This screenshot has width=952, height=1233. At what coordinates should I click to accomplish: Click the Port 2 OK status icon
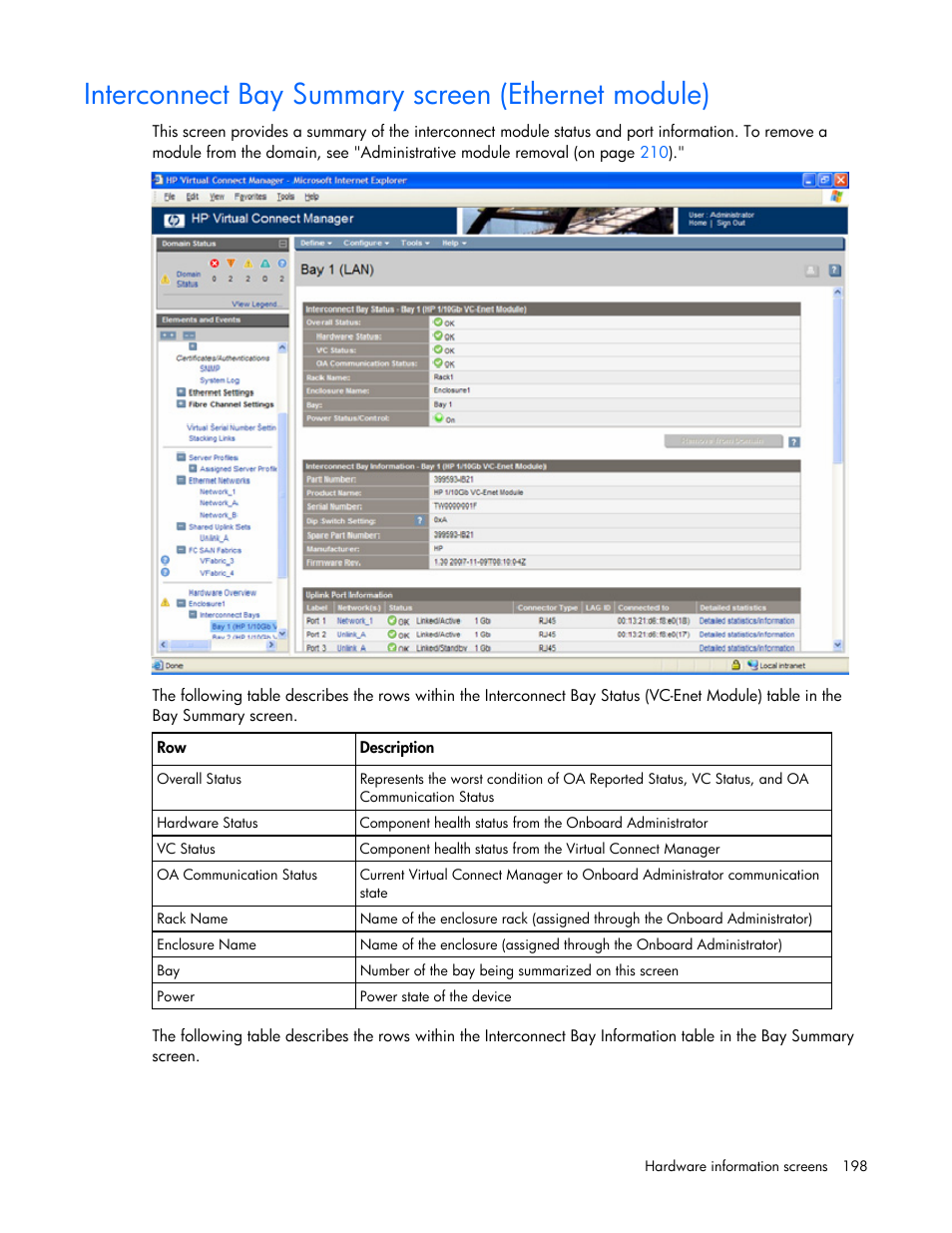(x=392, y=634)
